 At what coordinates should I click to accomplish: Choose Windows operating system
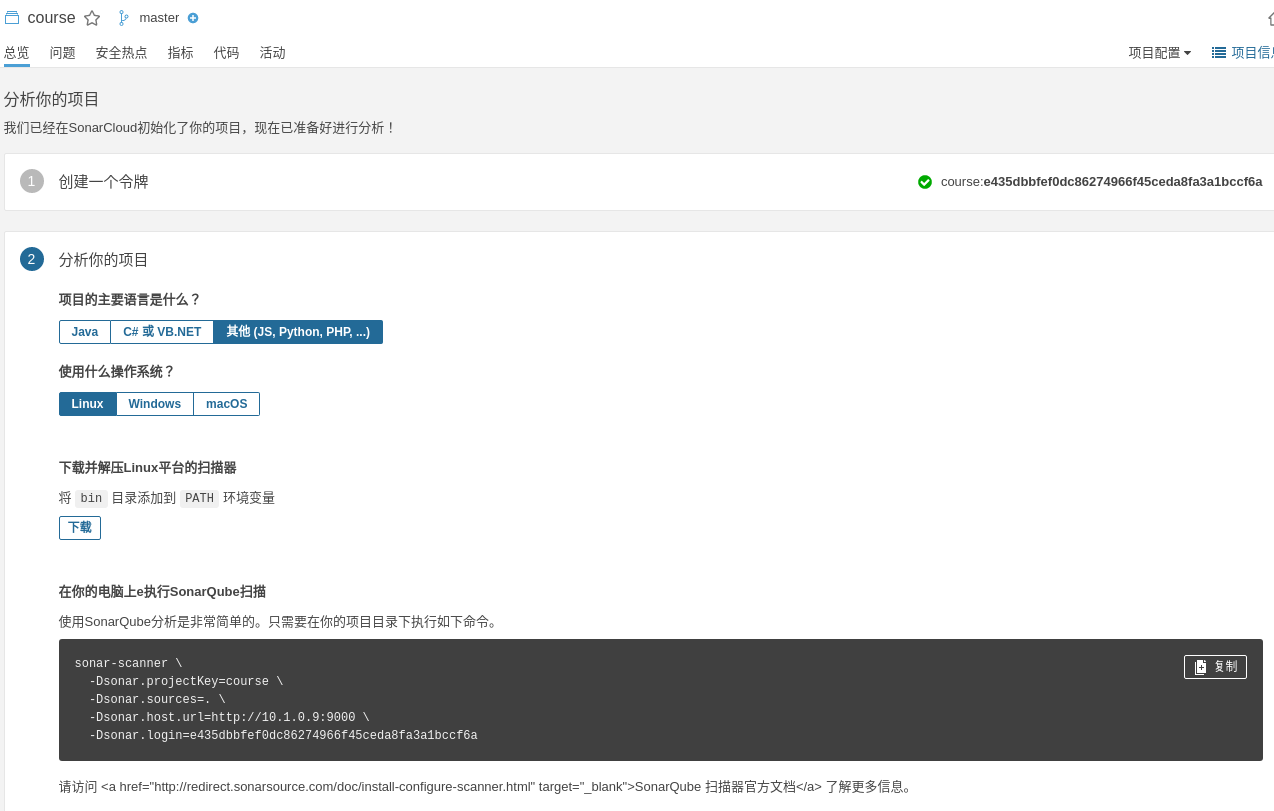155,404
